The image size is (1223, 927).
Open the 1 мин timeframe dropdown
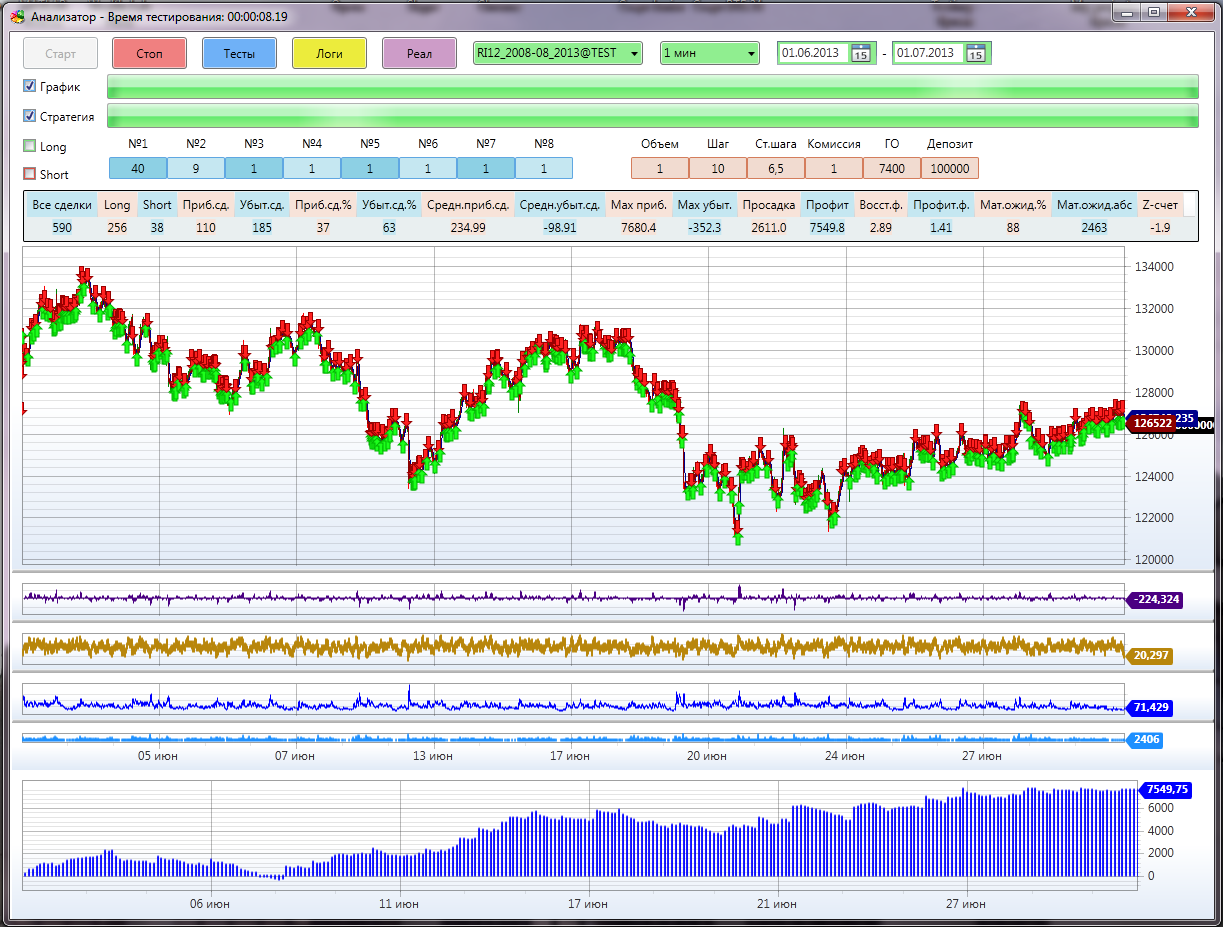coord(710,53)
